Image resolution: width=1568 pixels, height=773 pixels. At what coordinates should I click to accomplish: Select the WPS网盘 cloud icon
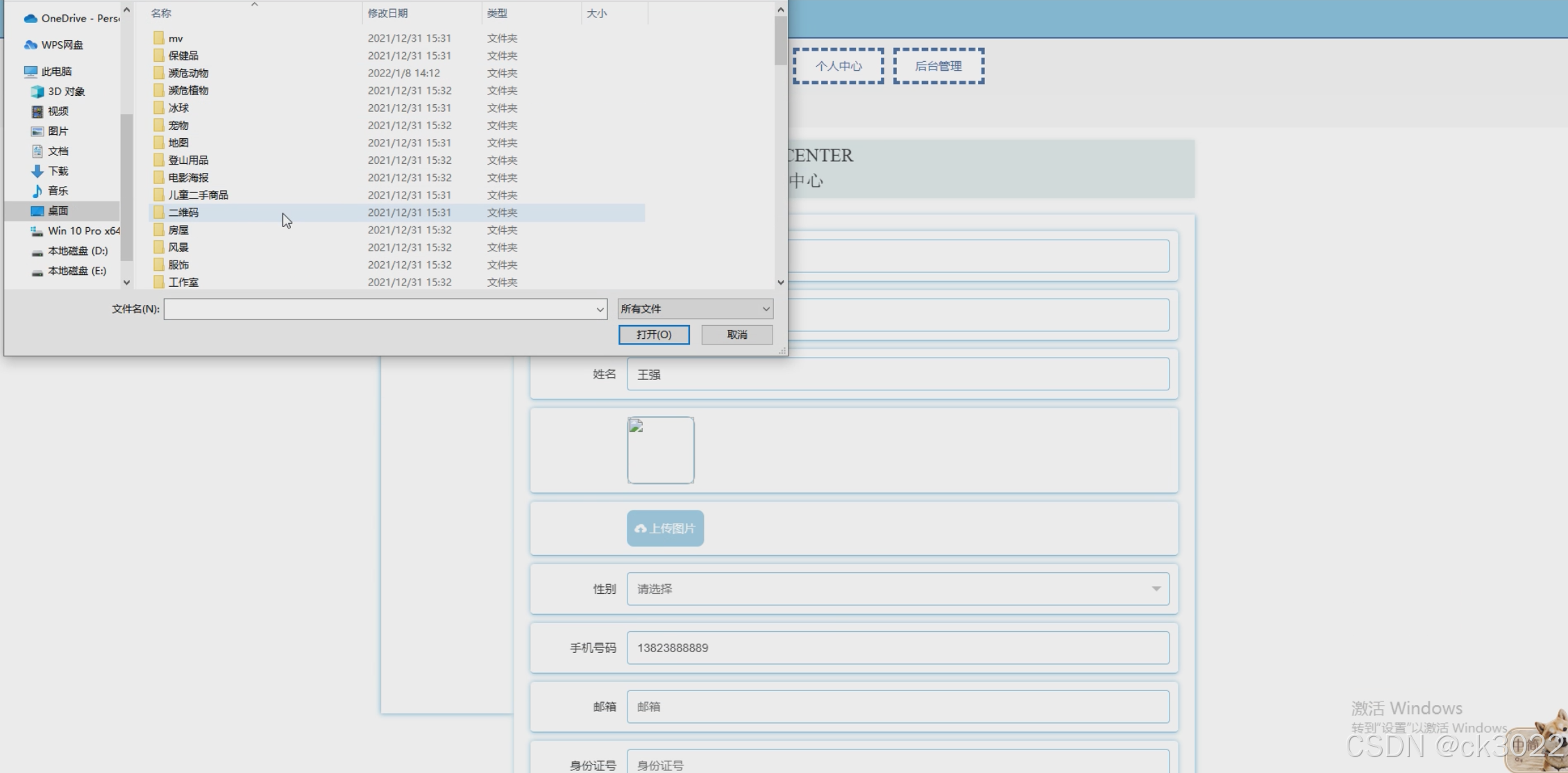click(x=31, y=45)
